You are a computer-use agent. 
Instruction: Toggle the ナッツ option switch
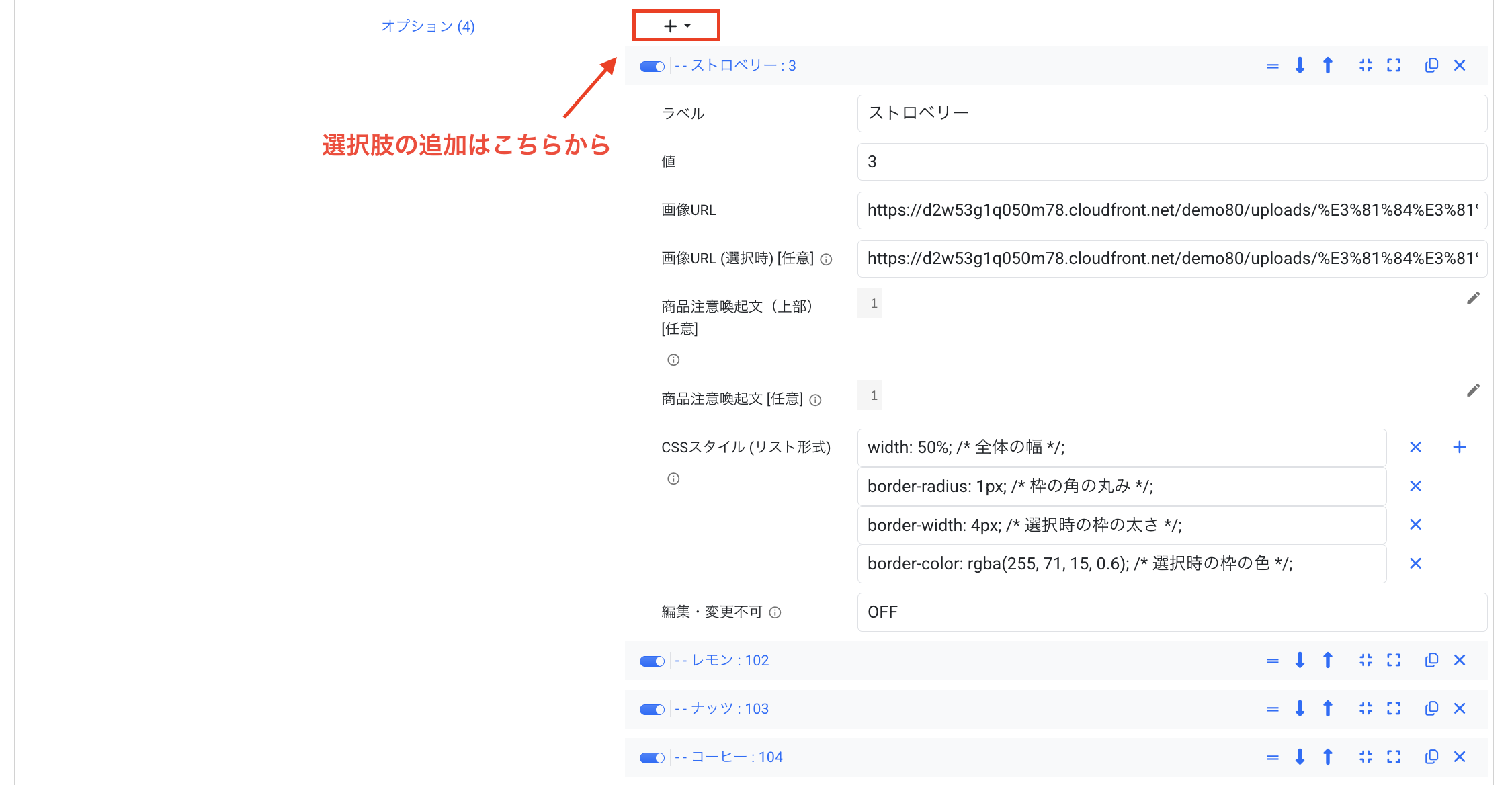pyautogui.click(x=652, y=709)
